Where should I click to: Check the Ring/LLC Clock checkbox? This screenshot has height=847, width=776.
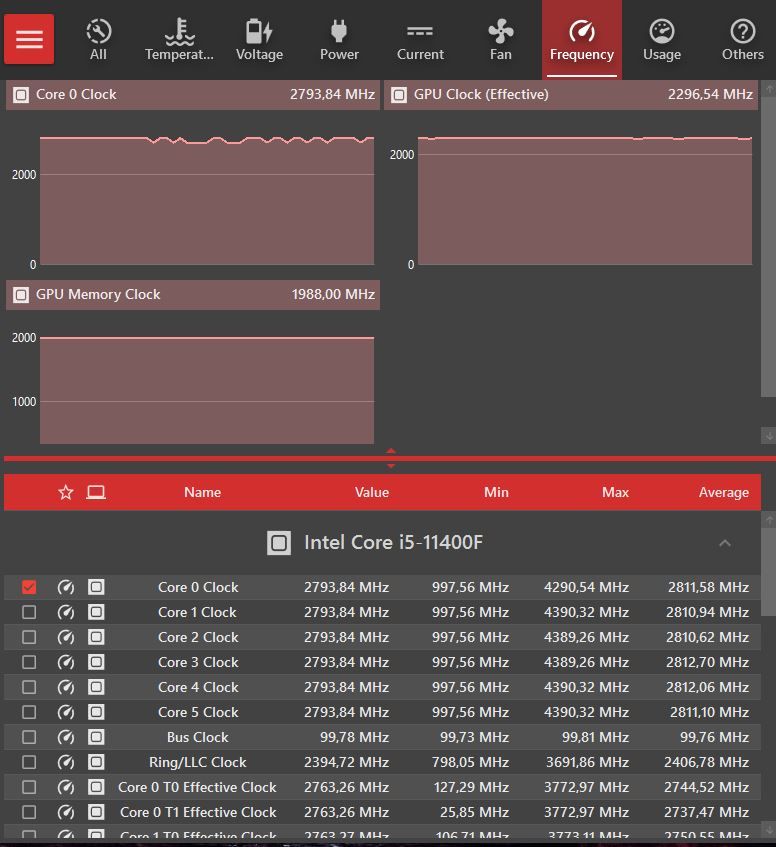pos(29,762)
